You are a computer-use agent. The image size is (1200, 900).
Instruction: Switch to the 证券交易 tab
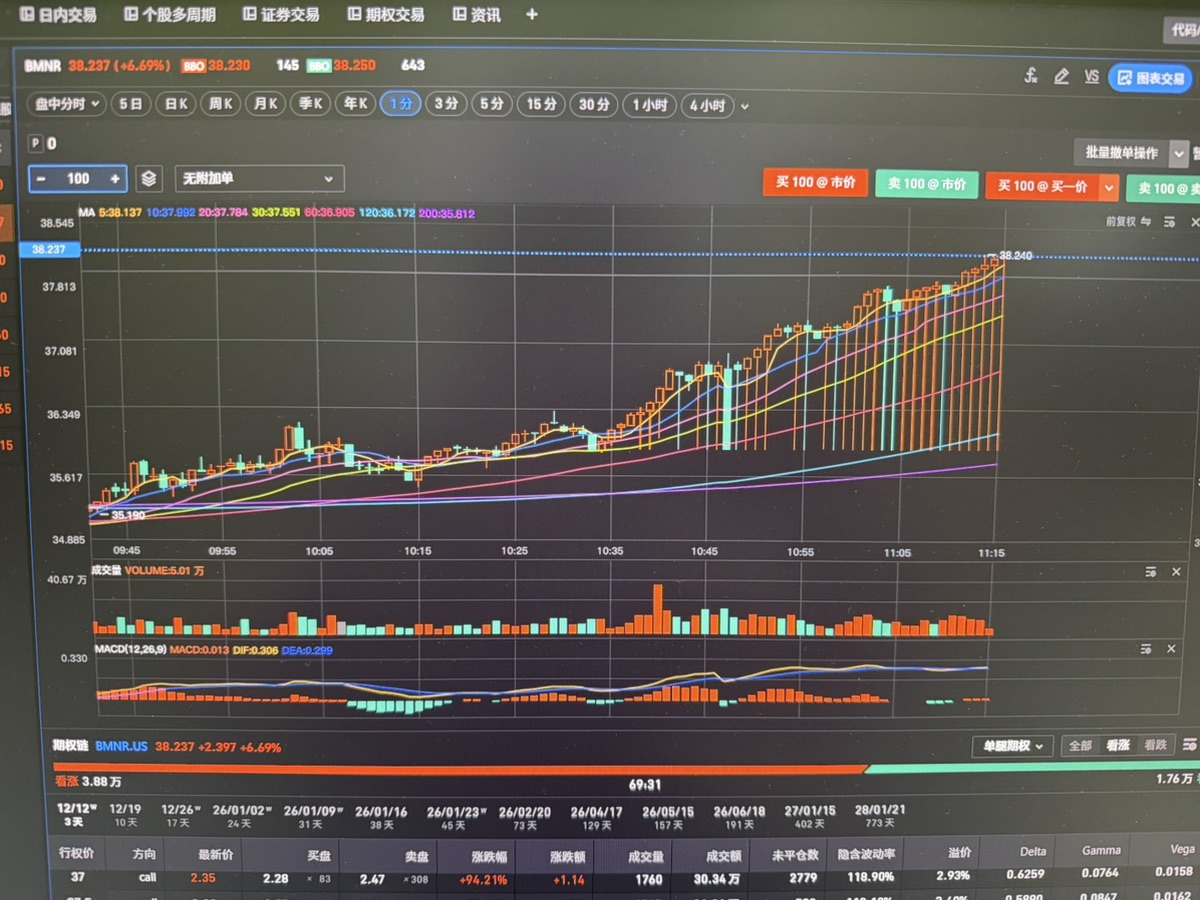point(282,15)
